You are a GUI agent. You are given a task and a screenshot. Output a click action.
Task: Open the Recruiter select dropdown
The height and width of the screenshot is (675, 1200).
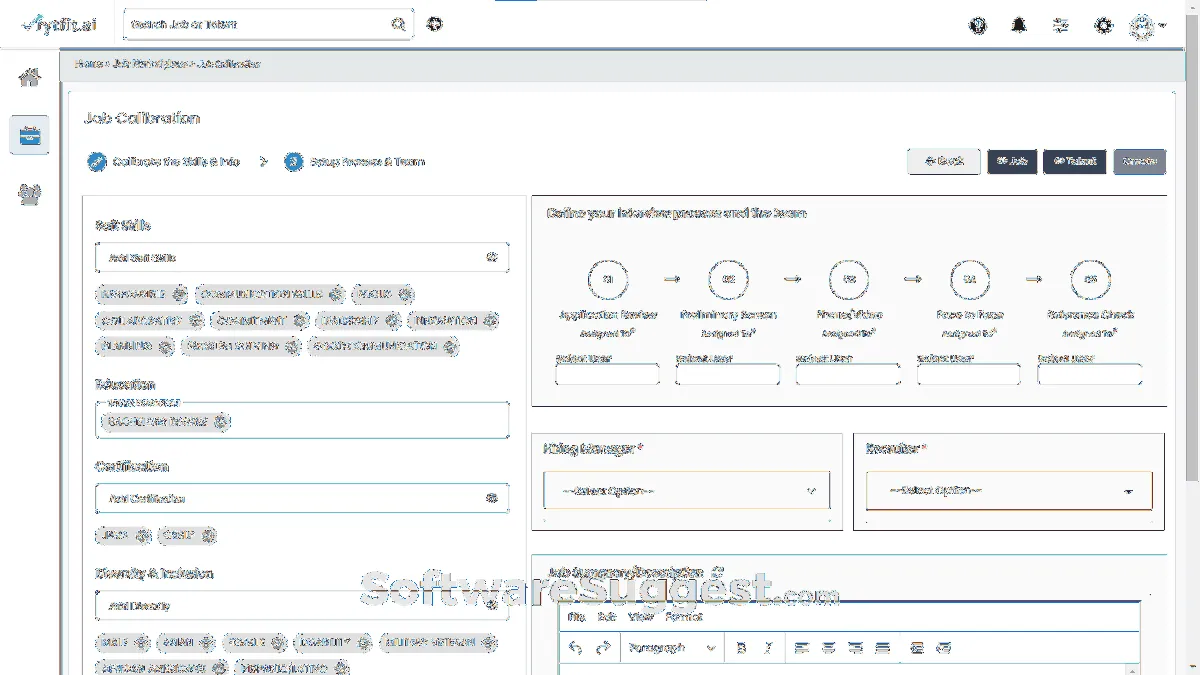click(x=1009, y=491)
